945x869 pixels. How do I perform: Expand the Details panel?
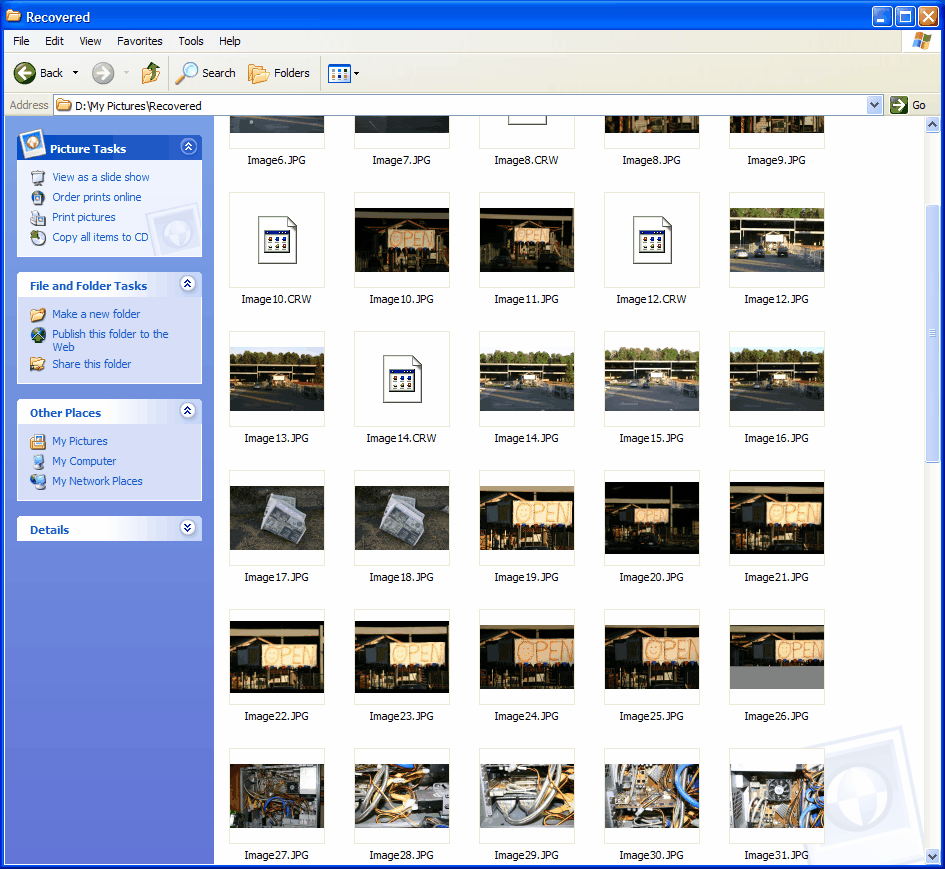(188, 528)
